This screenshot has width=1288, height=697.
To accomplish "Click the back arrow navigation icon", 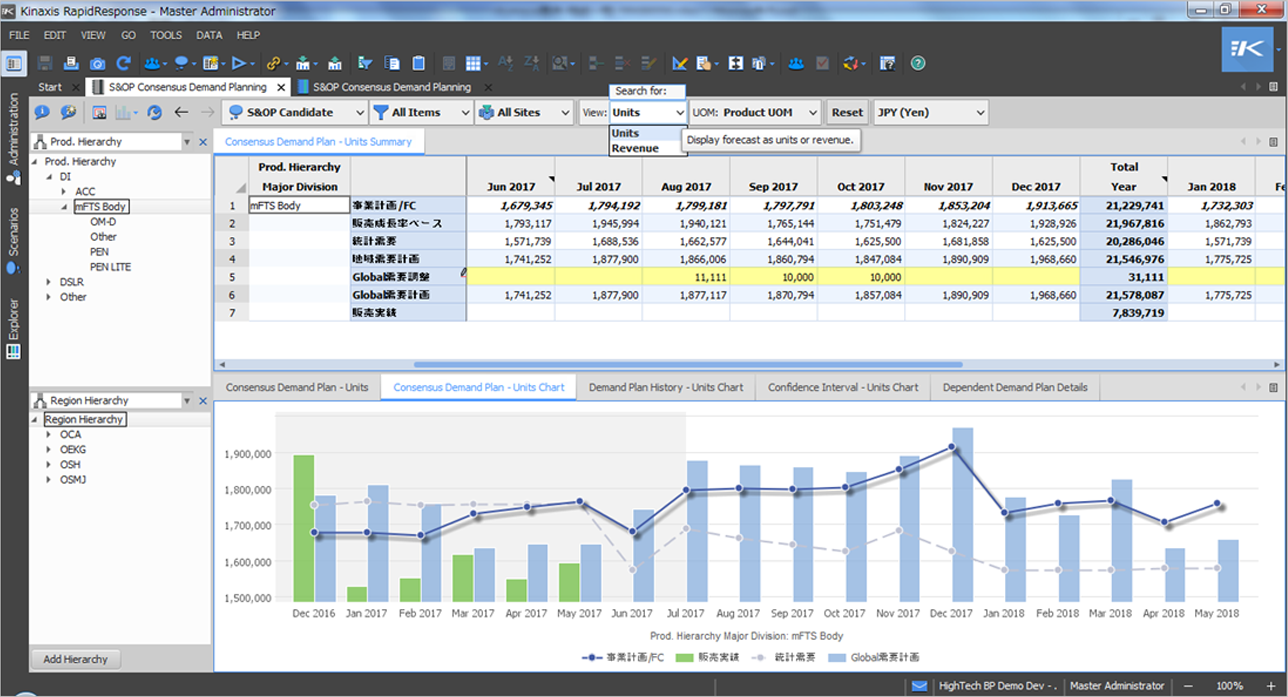I will tap(181, 113).
